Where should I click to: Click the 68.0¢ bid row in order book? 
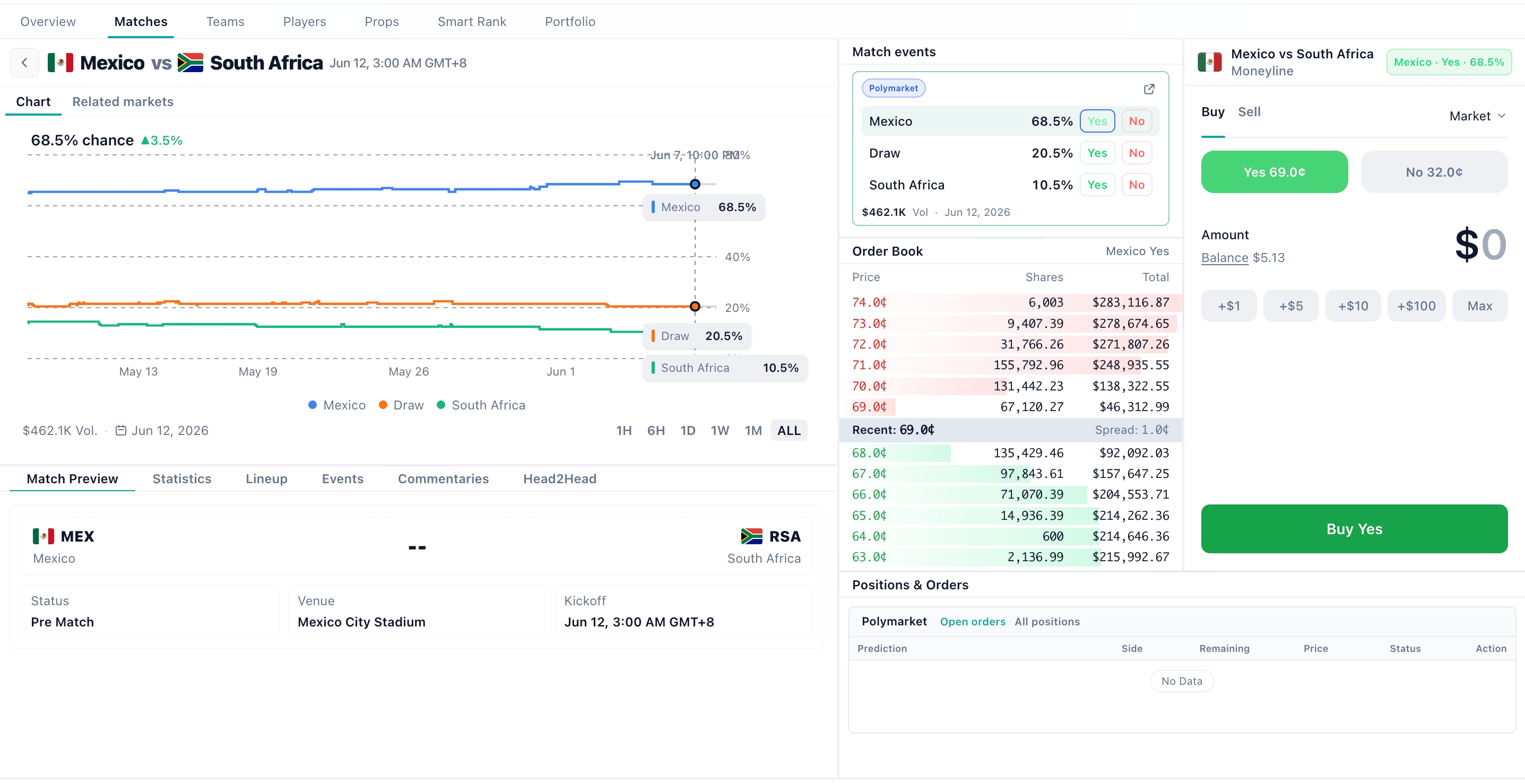click(x=1010, y=453)
